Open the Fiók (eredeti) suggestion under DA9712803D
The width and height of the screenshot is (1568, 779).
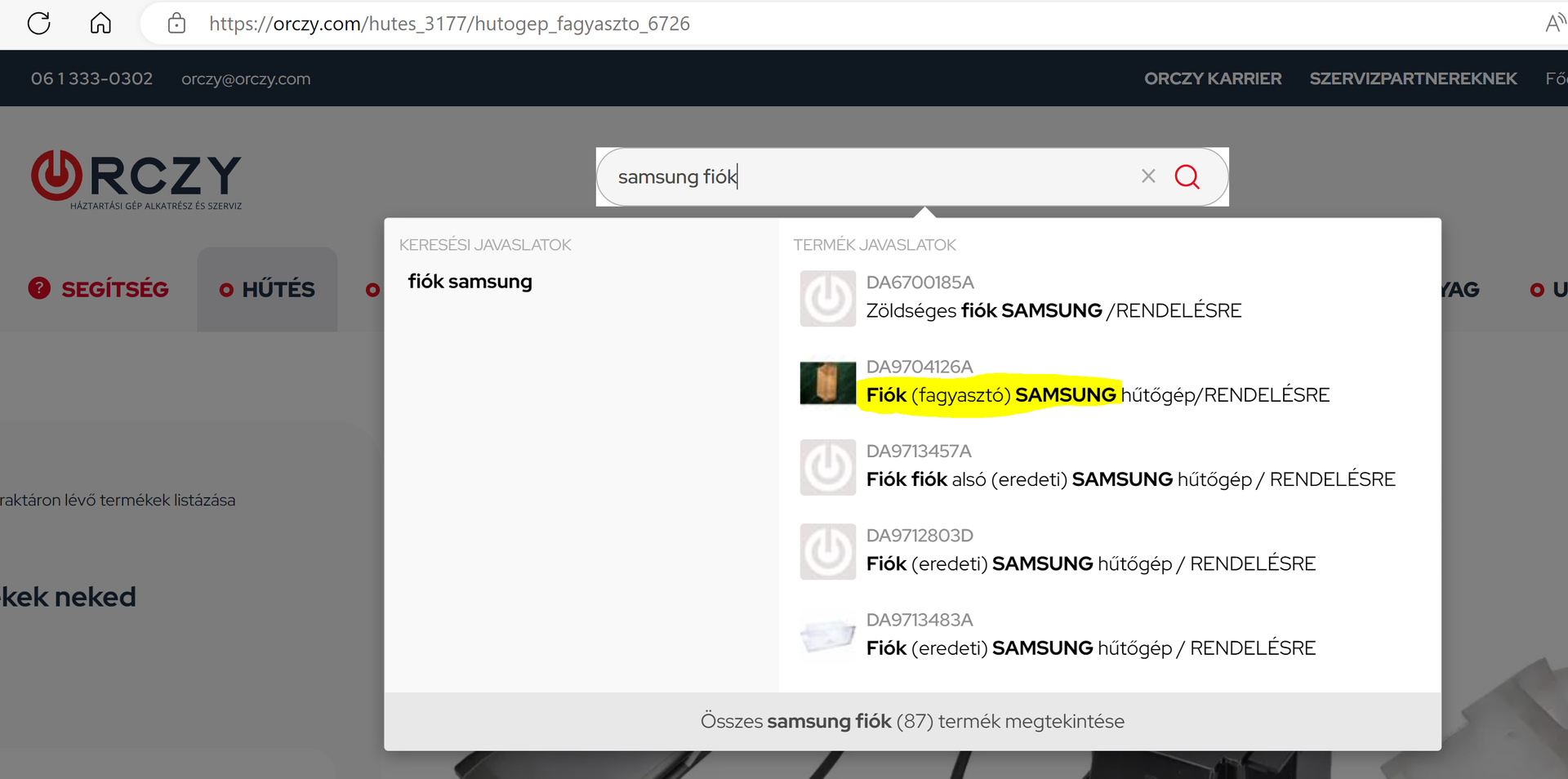tap(1091, 564)
